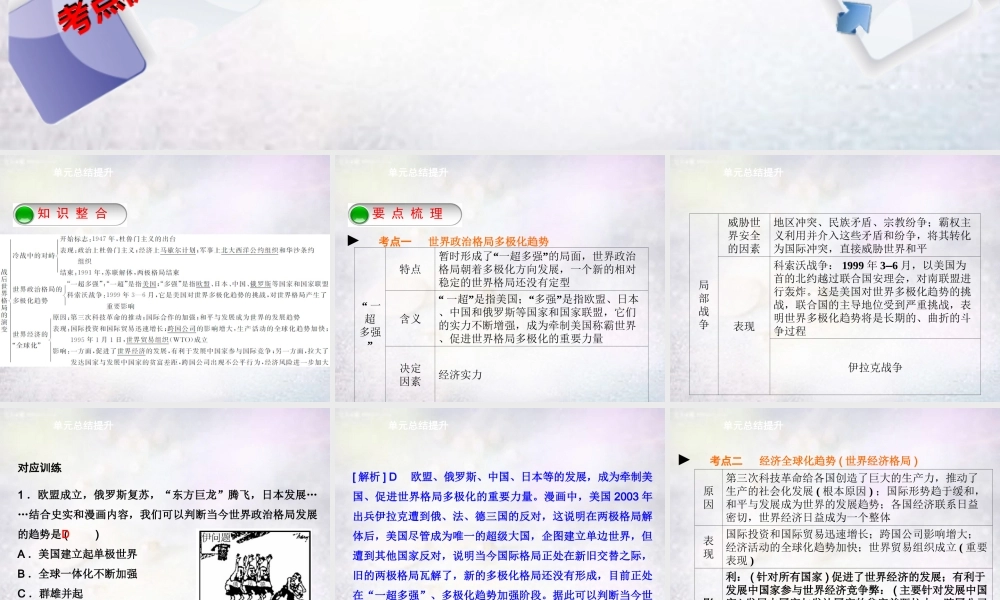Viewport: 1000px width, 600px height.
Task: Click the black triangle marker before 考点一
Action: coord(353,240)
